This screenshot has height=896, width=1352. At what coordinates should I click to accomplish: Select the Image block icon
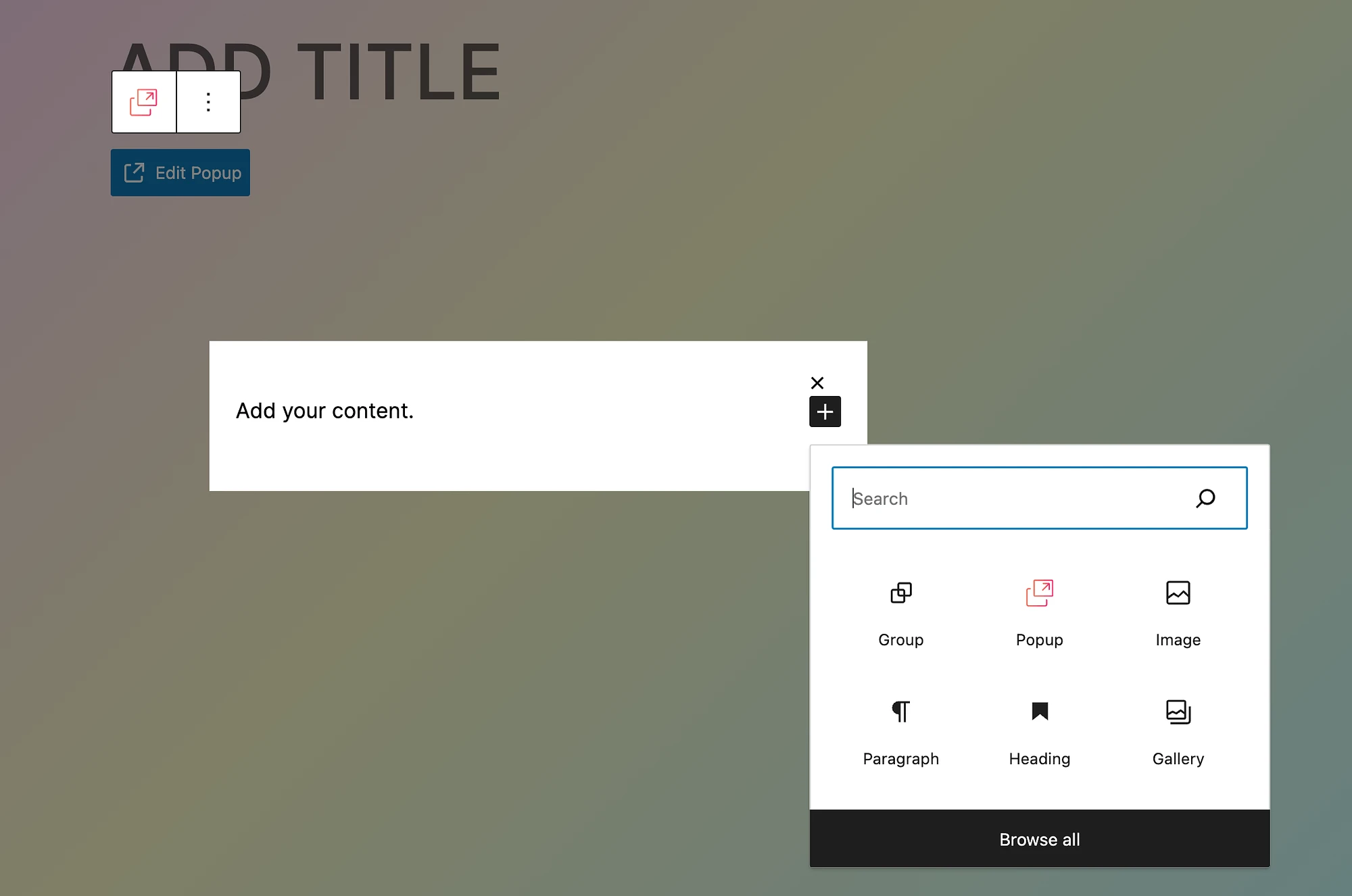[x=1177, y=592]
